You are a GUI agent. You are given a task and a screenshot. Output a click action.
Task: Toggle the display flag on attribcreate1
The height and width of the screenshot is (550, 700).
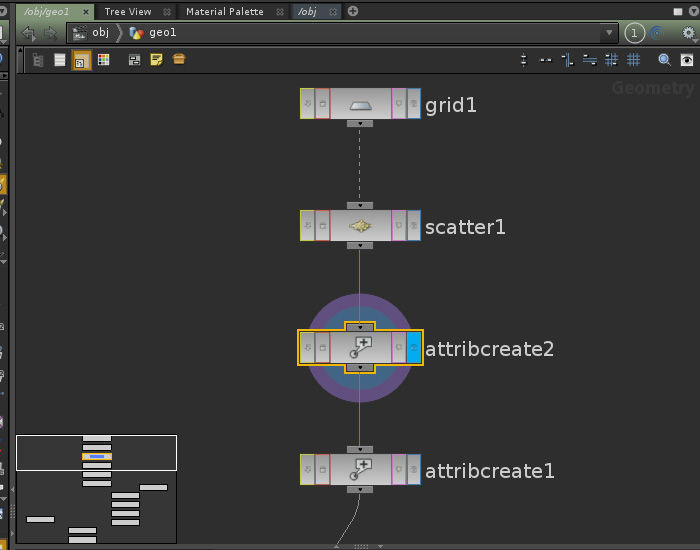coord(414,469)
